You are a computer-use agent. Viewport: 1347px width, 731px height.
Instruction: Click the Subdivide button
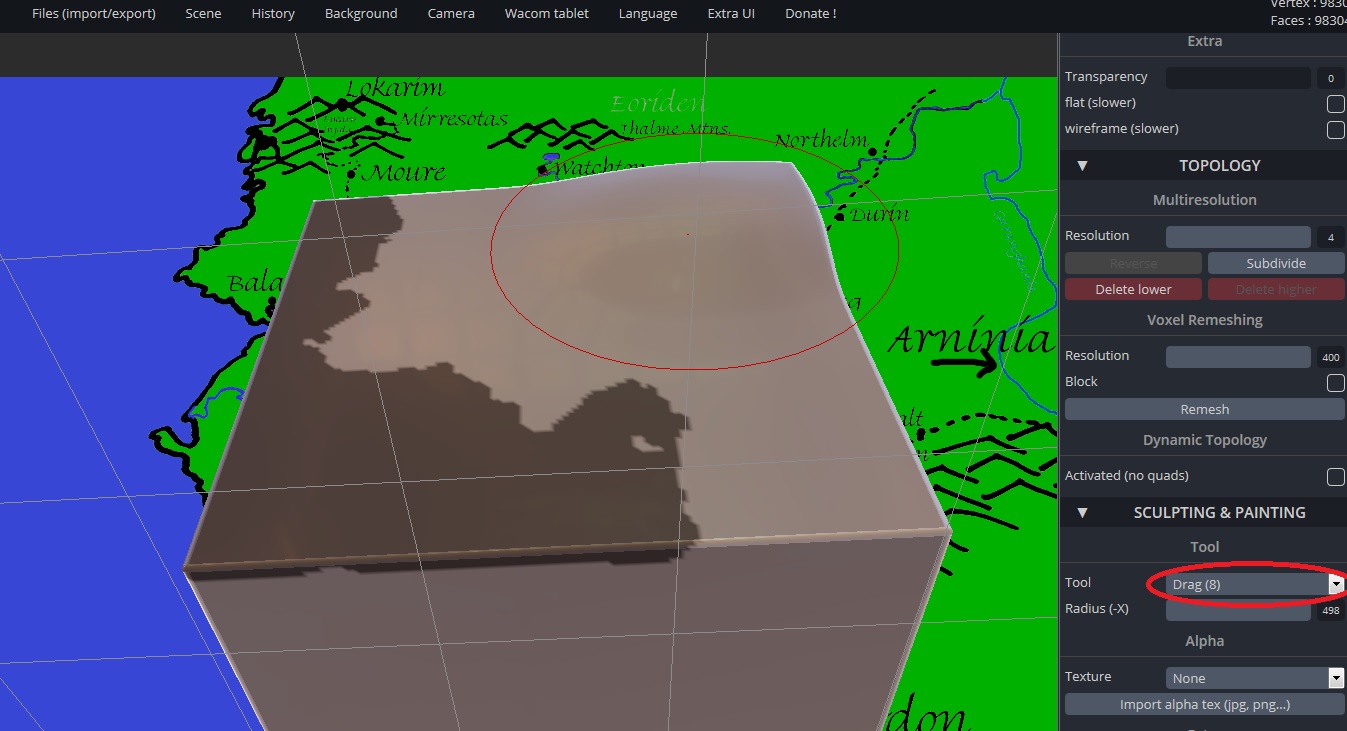(x=1276, y=263)
